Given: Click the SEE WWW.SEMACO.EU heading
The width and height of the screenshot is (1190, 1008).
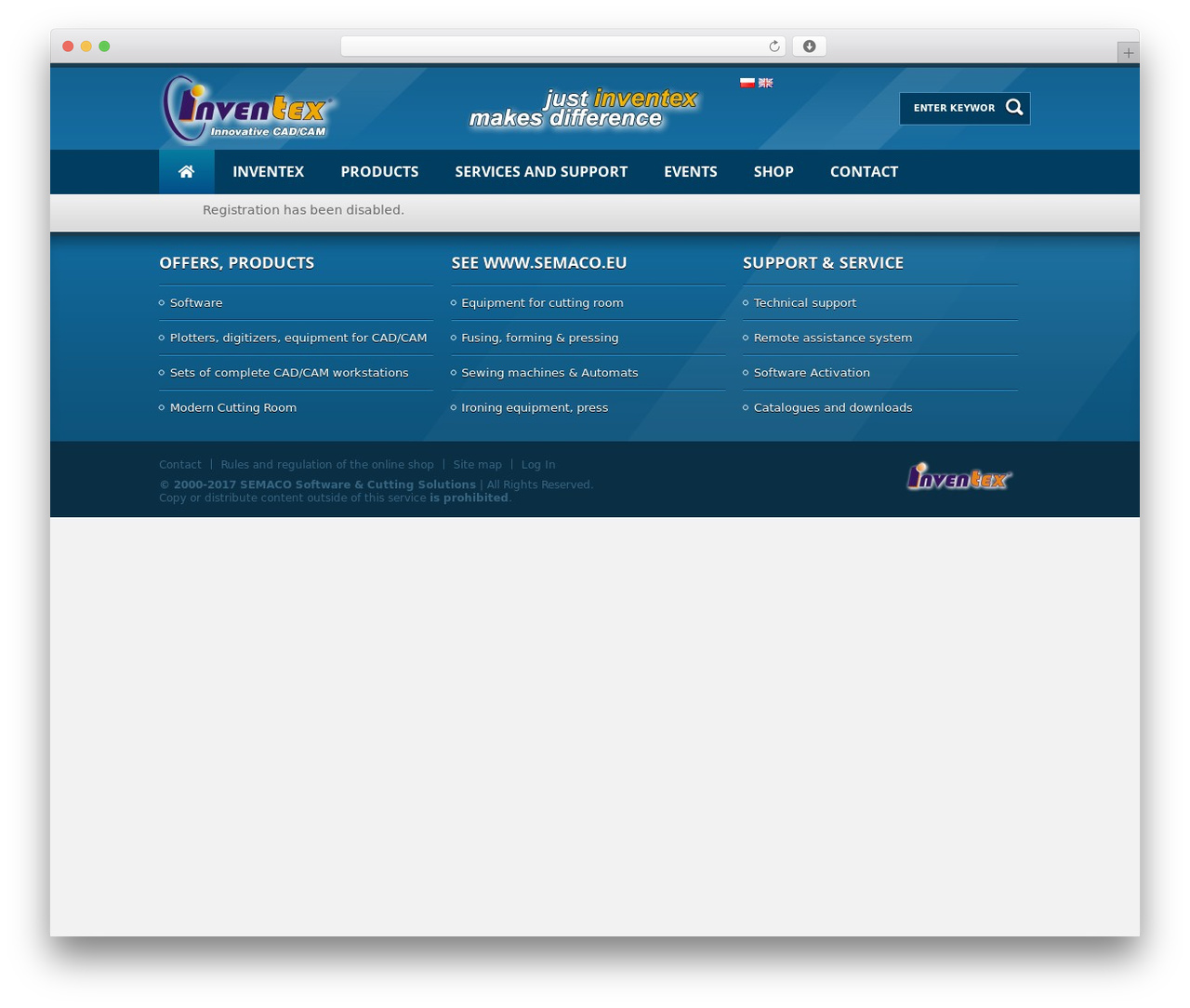Looking at the screenshot, I should 539,263.
